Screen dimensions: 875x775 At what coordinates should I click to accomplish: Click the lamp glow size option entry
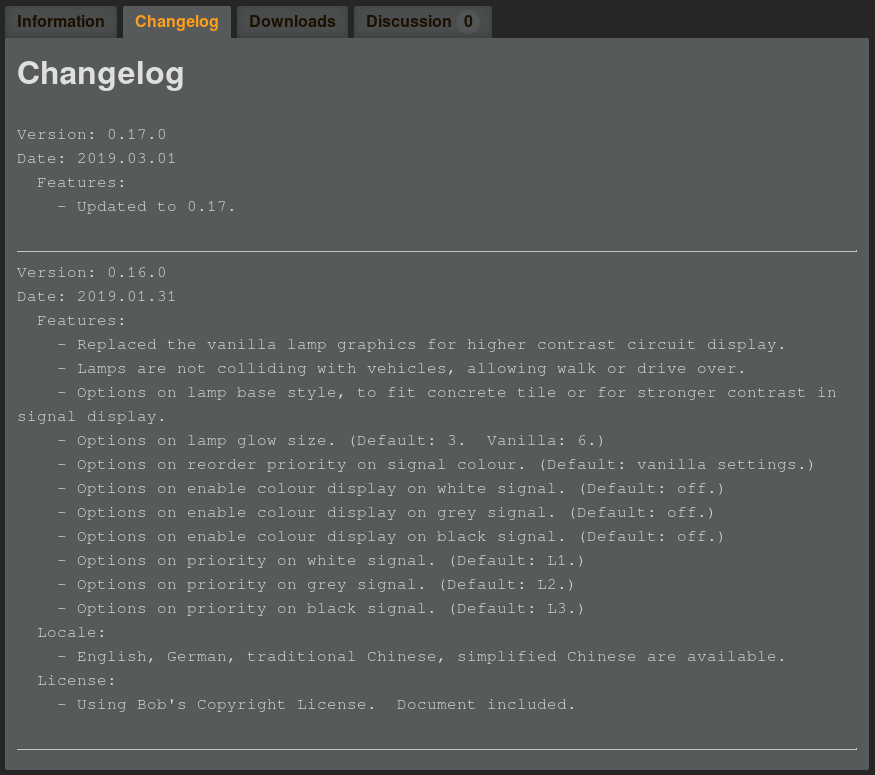pyautogui.click(x=340, y=441)
